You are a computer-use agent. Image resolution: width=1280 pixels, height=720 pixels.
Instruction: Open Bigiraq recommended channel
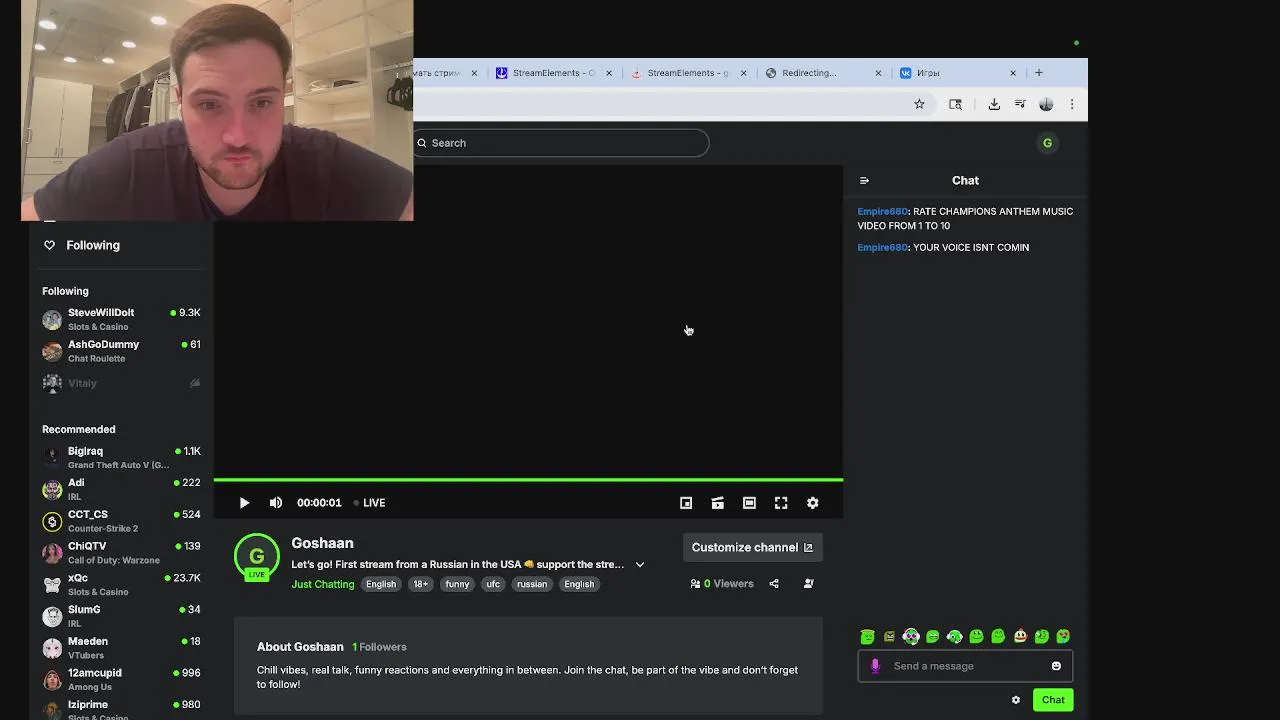(121, 457)
